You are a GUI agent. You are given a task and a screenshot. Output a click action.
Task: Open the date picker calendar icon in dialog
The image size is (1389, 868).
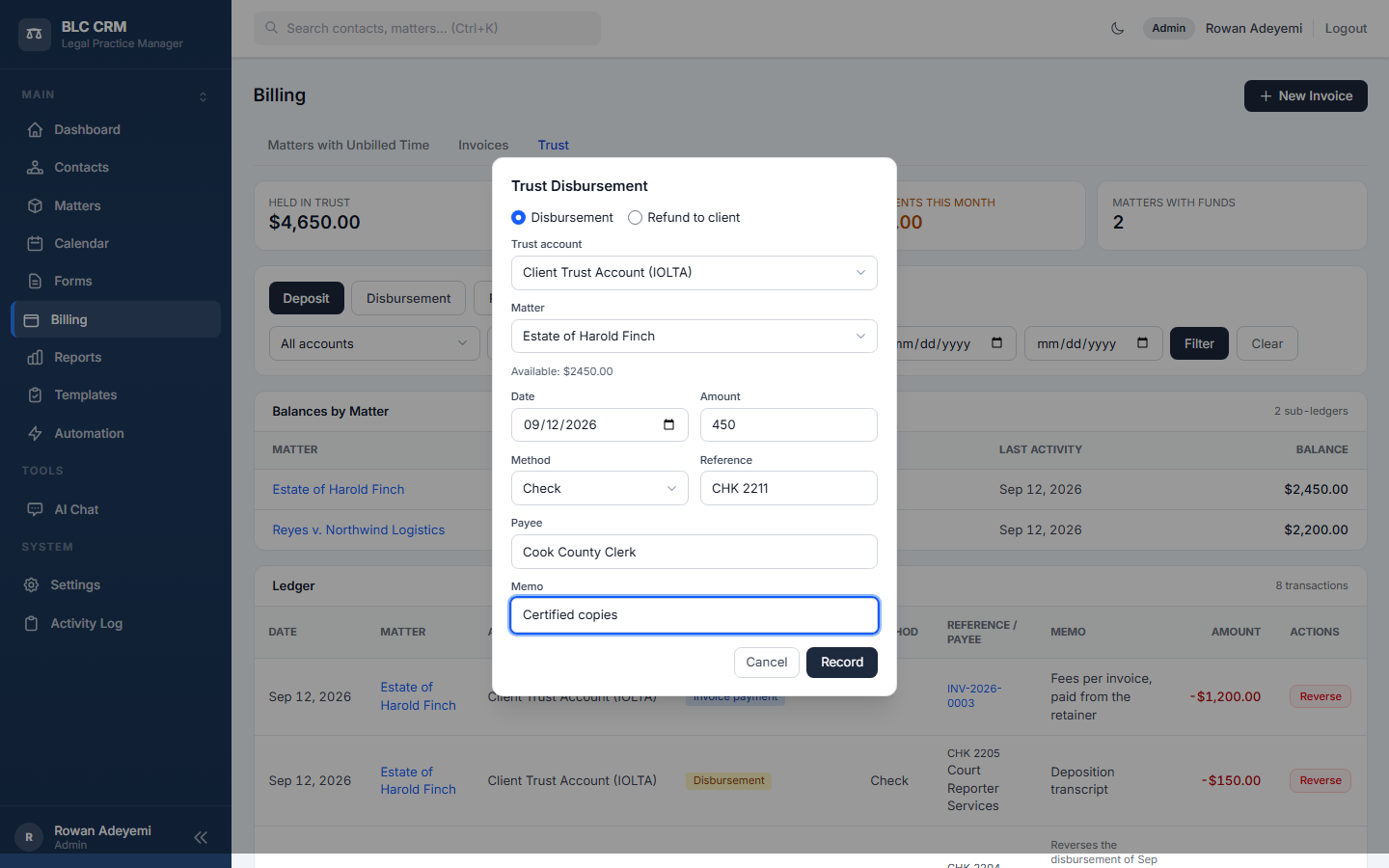click(668, 424)
